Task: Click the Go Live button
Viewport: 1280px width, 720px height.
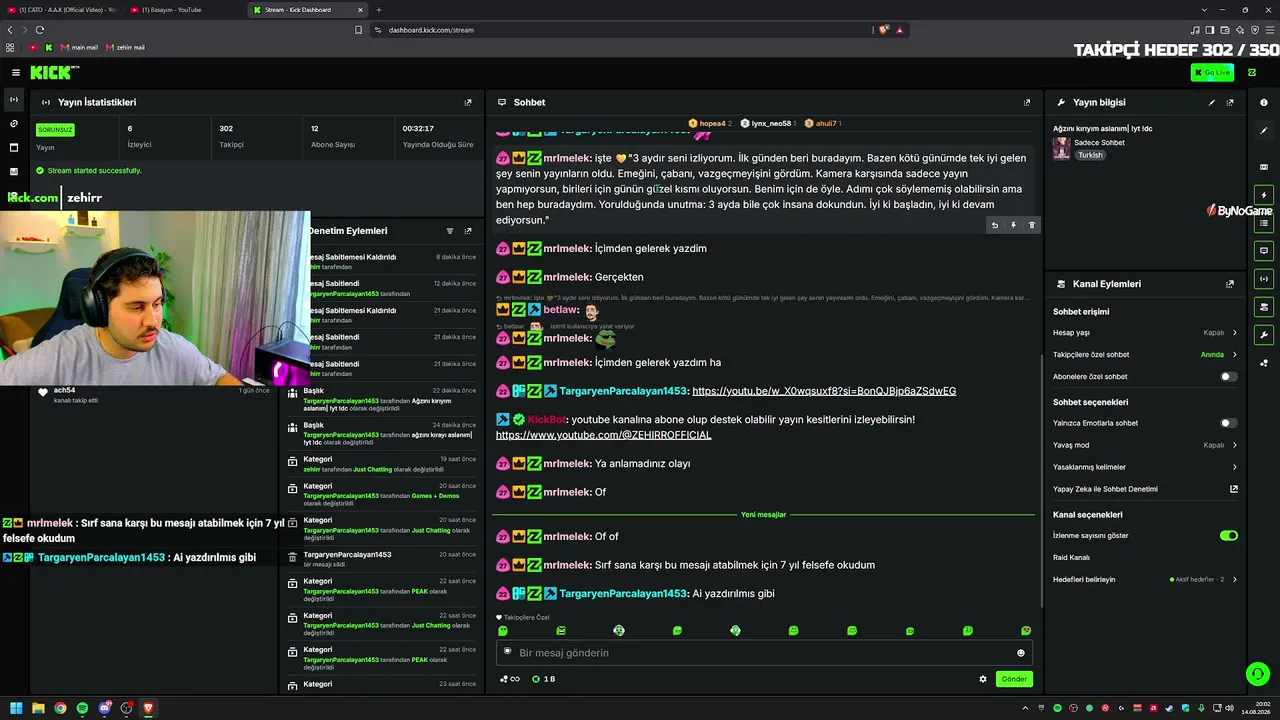Action: [1212, 72]
